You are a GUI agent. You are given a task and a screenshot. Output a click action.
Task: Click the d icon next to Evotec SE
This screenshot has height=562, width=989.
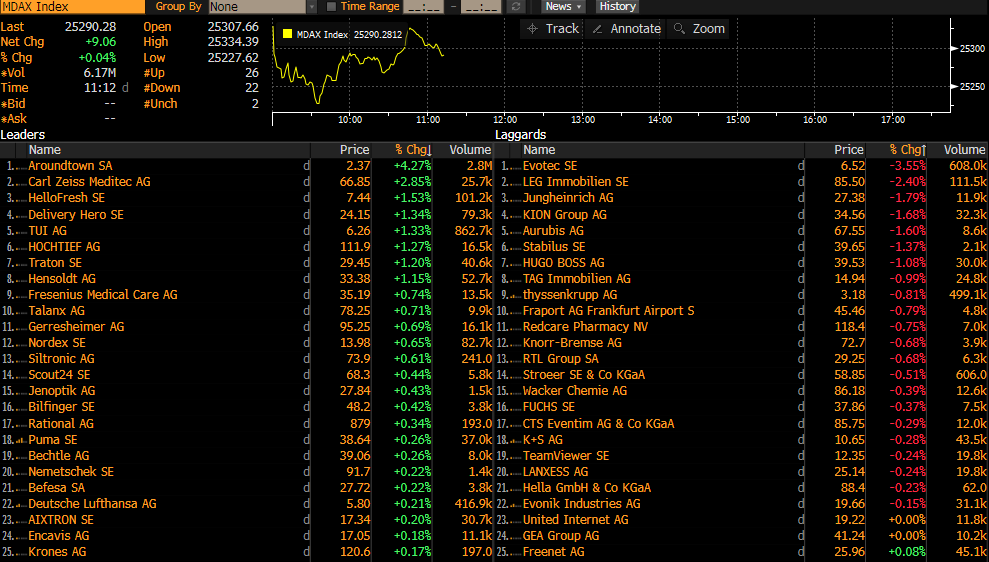click(800, 166)
